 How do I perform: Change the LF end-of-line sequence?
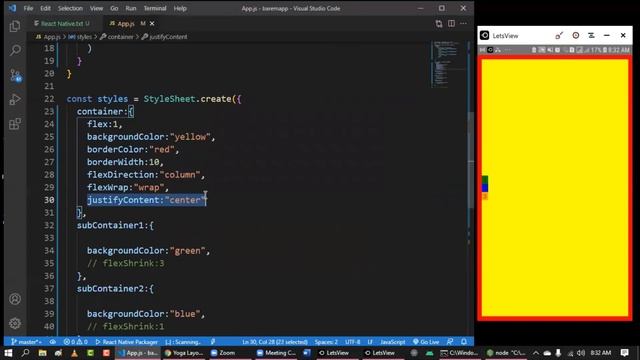[x=370, y=342]
